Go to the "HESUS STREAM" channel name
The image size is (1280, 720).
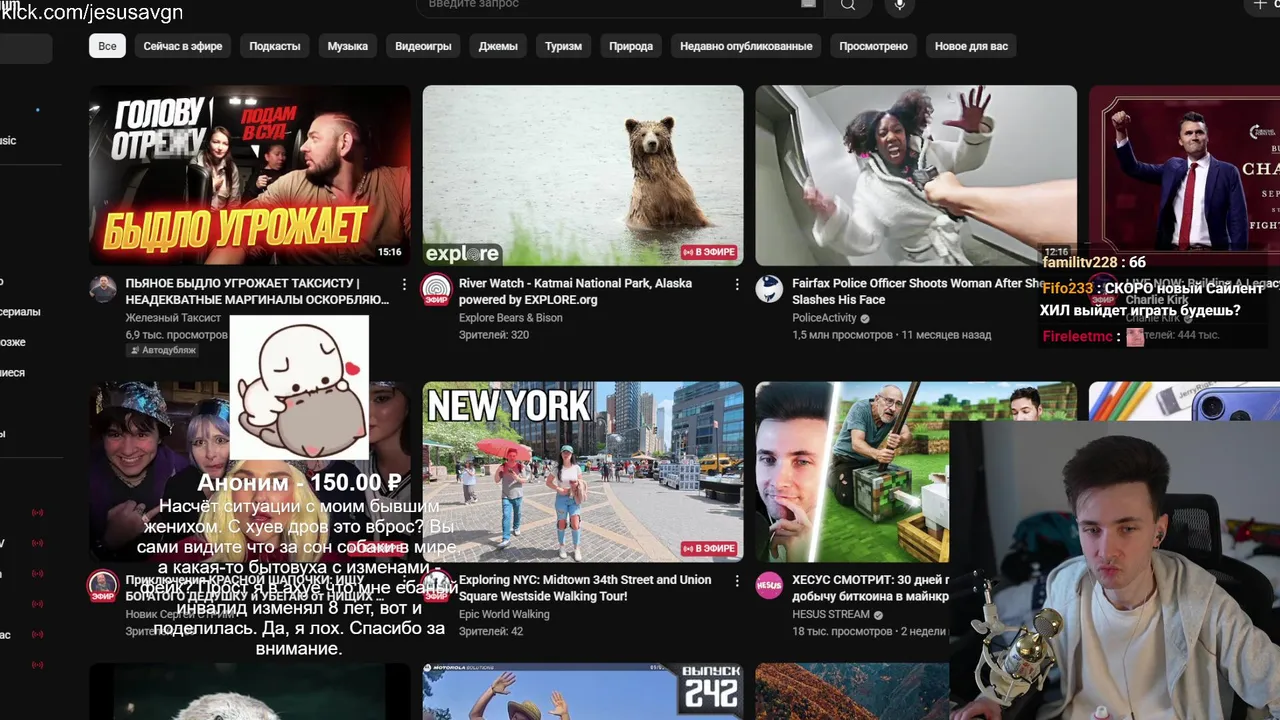(831, 614)
